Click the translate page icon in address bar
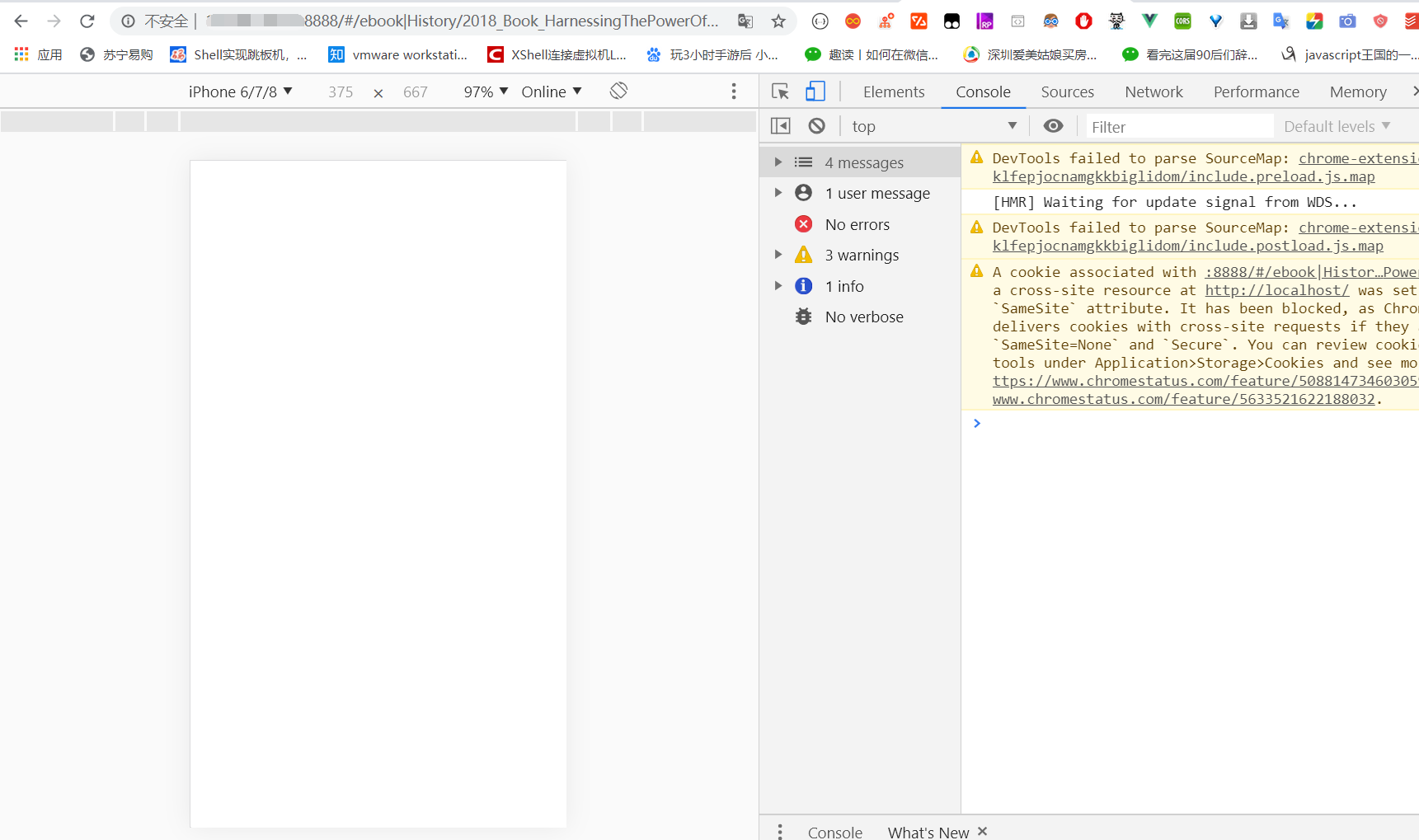 coord(745,21)
